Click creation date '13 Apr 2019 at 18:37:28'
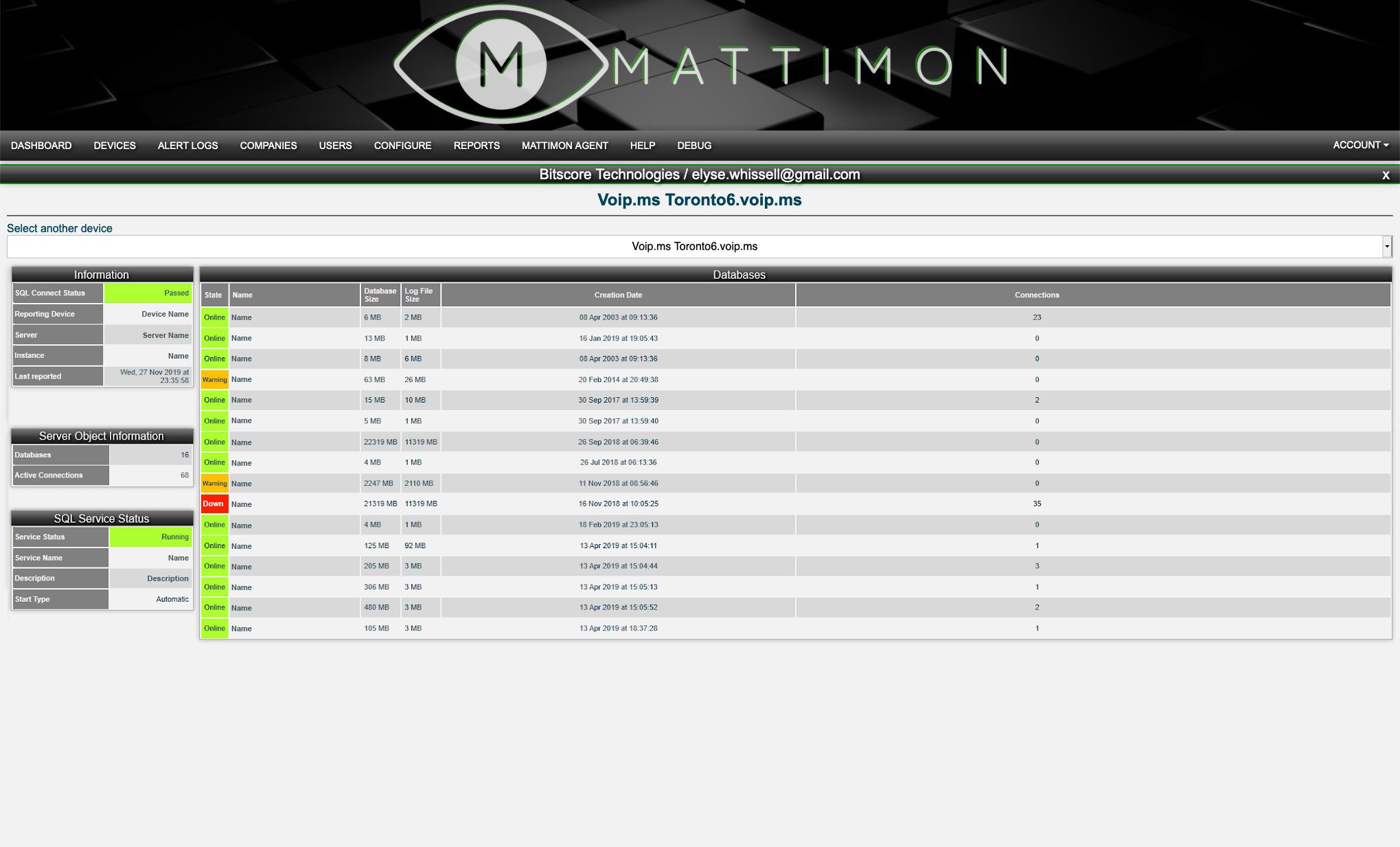The height and width of the screenshot is (847, 1400). (x=618, y=628)
